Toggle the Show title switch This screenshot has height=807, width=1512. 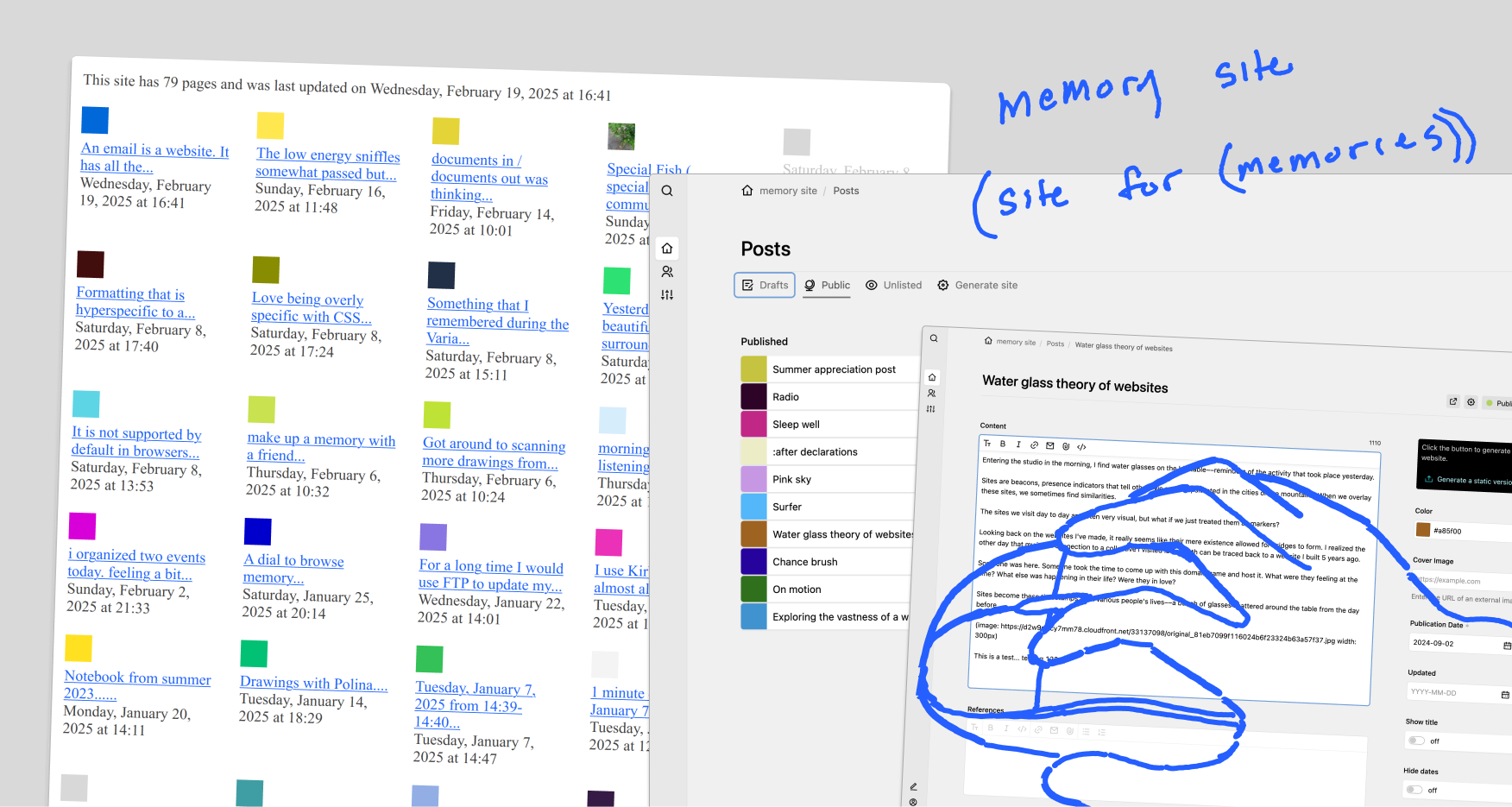click(1416, 741)
